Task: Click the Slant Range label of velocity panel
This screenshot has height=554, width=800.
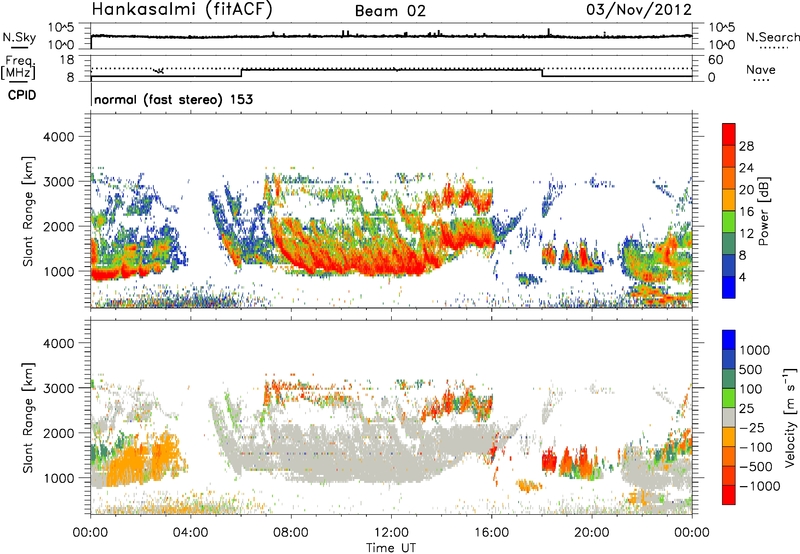Action: 28,417
